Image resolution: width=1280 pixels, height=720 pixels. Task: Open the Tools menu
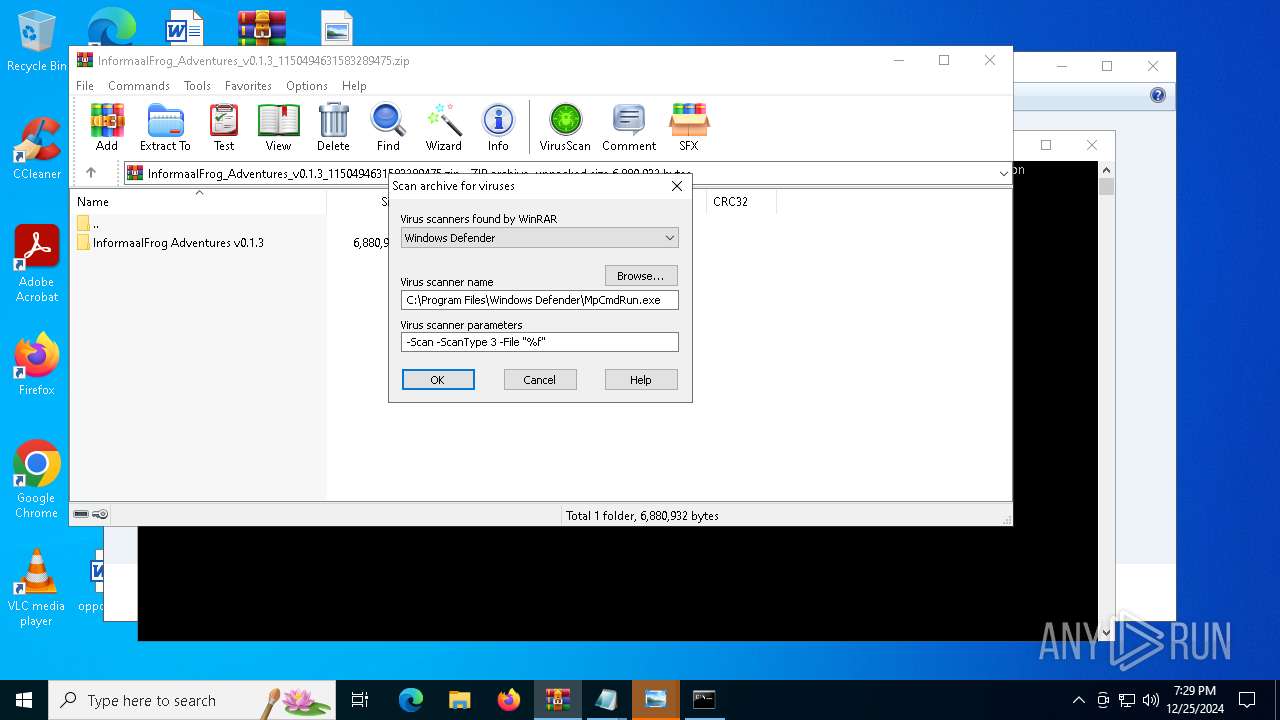[x=197, y=86]
